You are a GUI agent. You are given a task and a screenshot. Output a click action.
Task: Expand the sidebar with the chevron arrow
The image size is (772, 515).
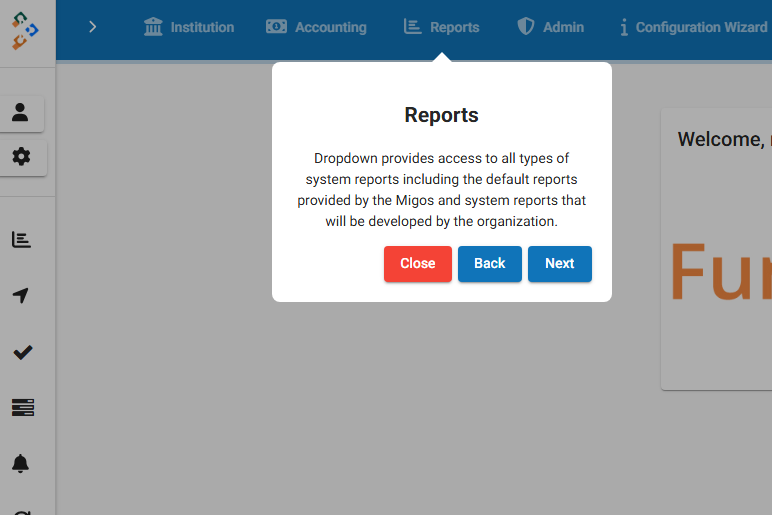[x=92, y=27]
